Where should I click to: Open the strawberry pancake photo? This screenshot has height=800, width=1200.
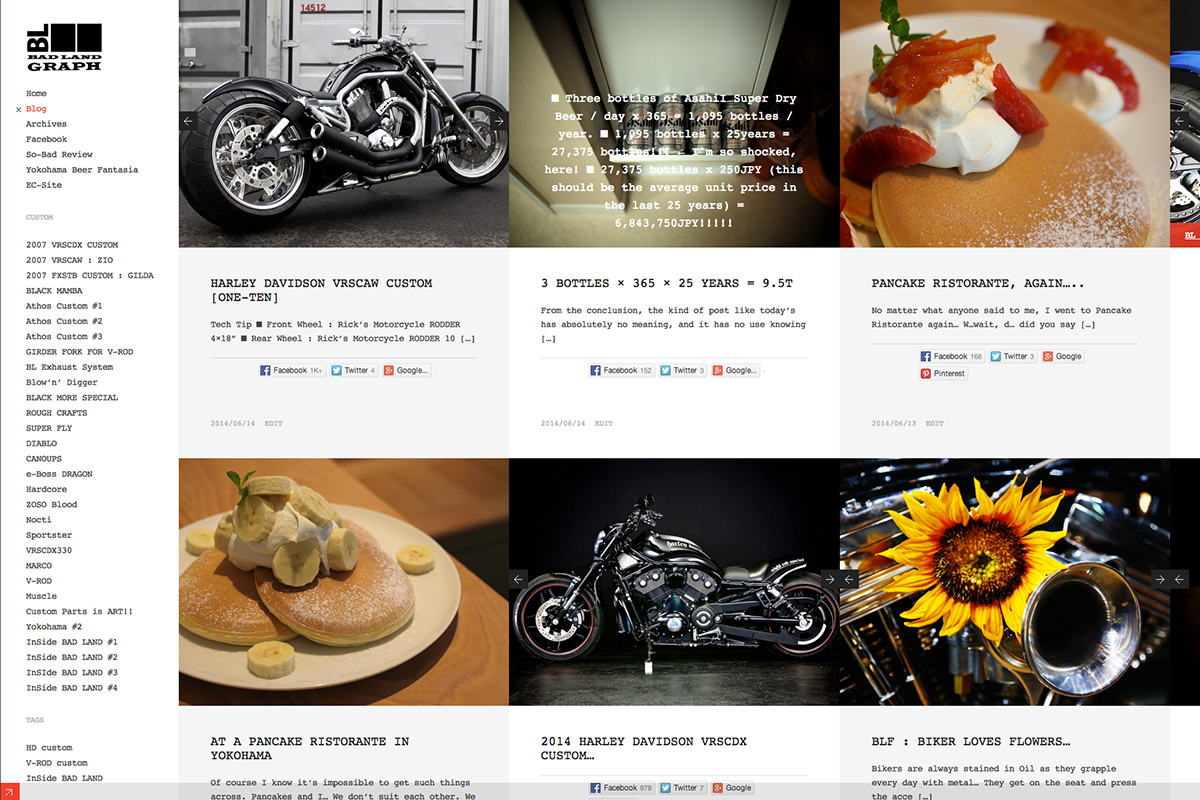(1005, 123)
